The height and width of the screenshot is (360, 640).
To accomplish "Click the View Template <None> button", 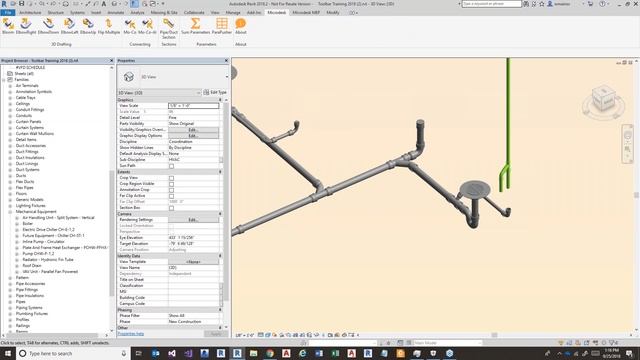I will (x=193, y=262).
